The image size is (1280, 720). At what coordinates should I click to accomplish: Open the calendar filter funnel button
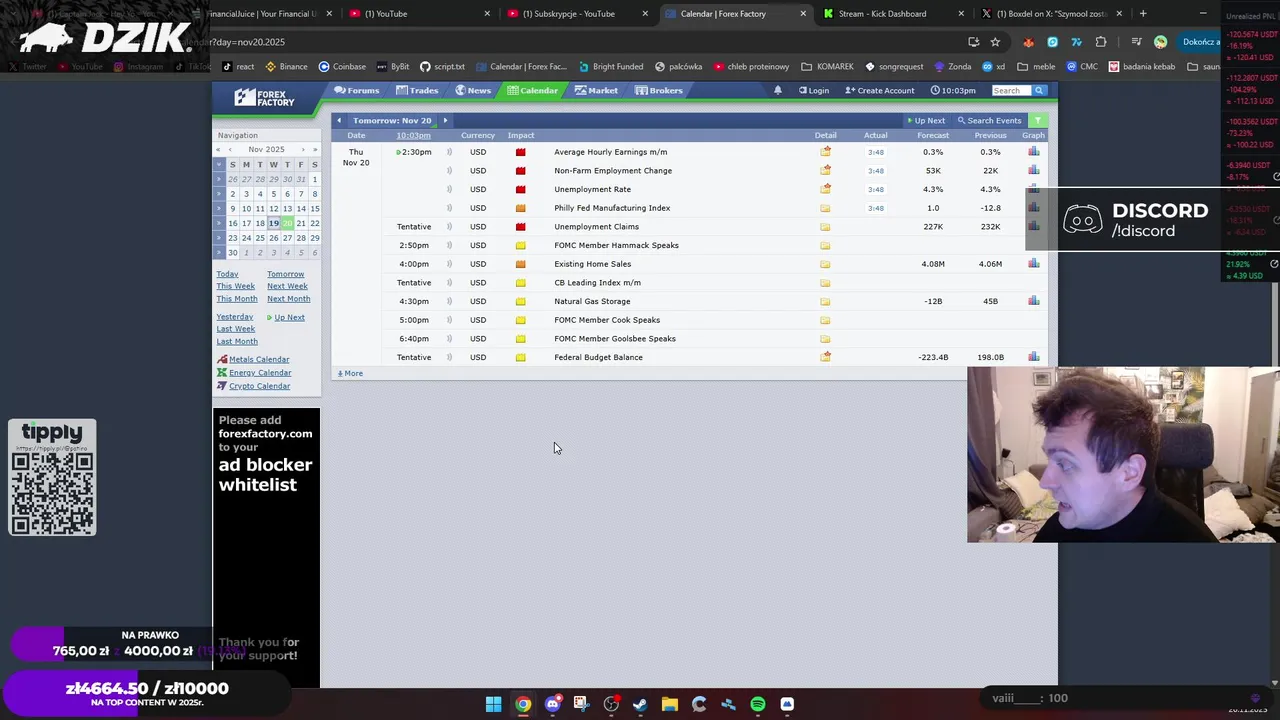(x=1037, y=121)
